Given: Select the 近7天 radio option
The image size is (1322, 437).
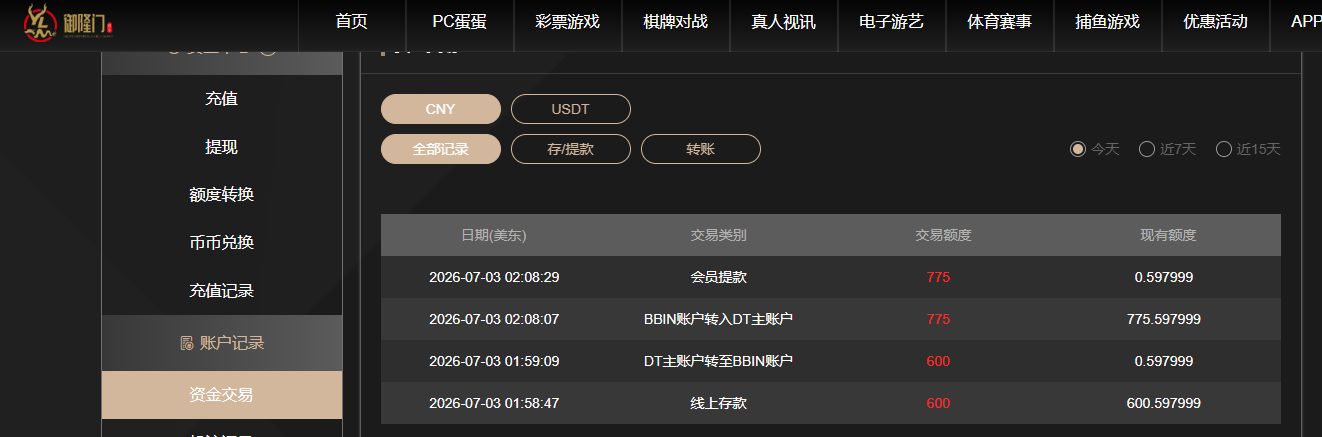Looking at the screenshot, I should point(1147,149).
